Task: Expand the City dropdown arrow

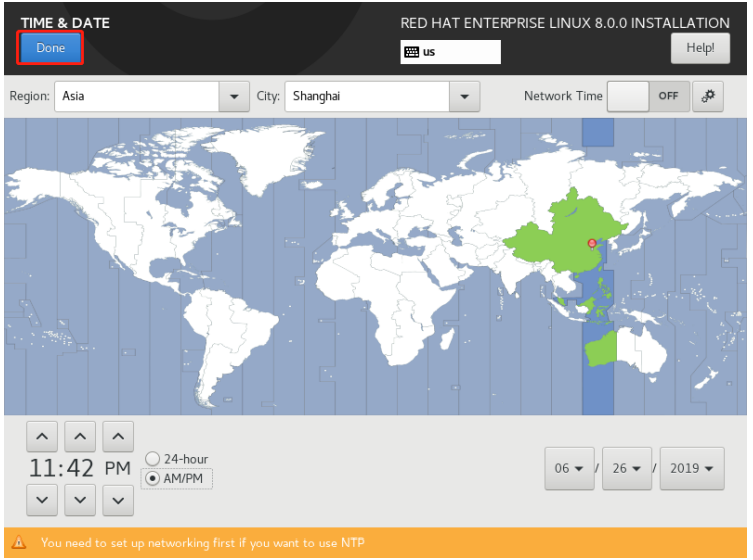Action: tap(464, 97)
